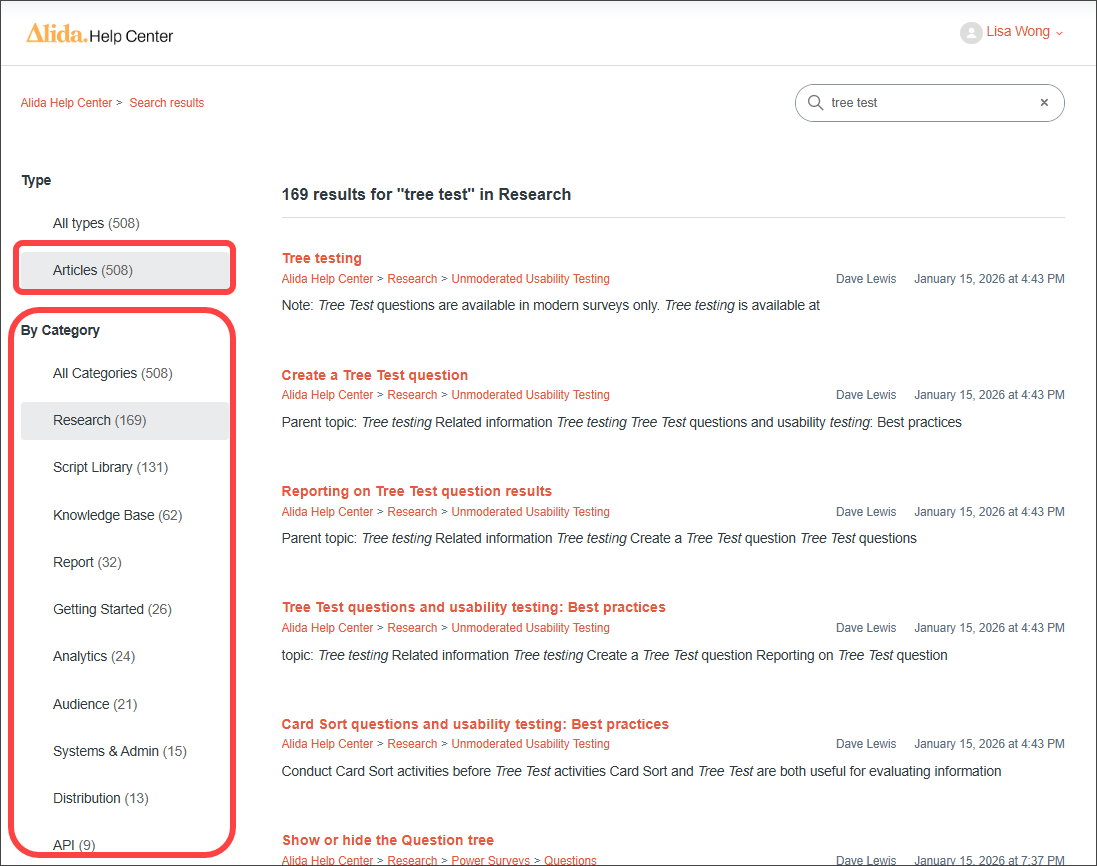Screen dimensions: 1097x866
Task: Open the Alida Help Center breadcrumb link at the top
Action: tap(66, 103)
